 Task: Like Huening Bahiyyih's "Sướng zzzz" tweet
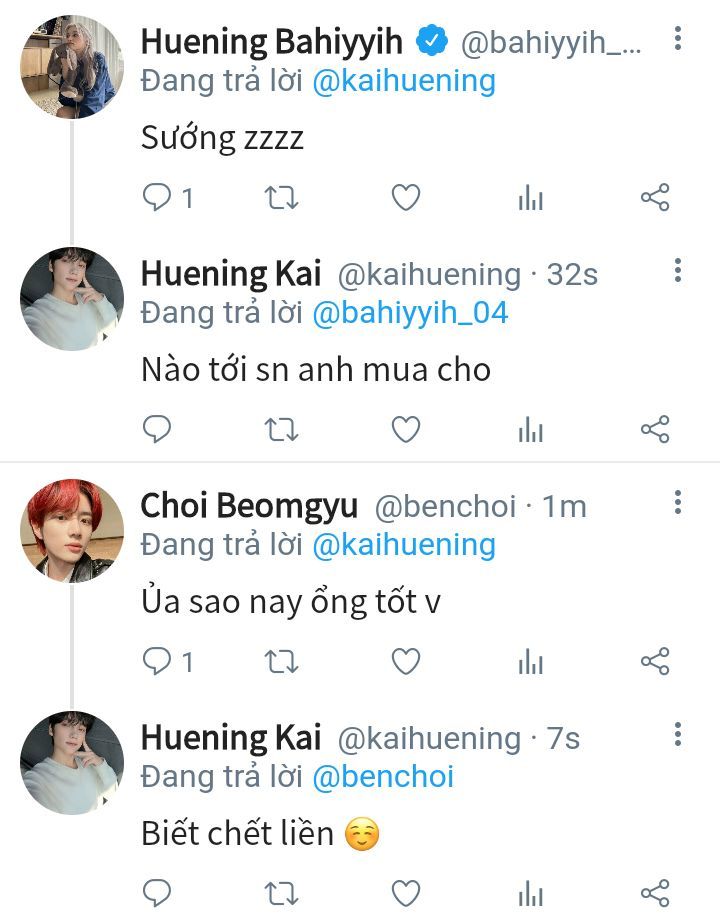point(405,198)
